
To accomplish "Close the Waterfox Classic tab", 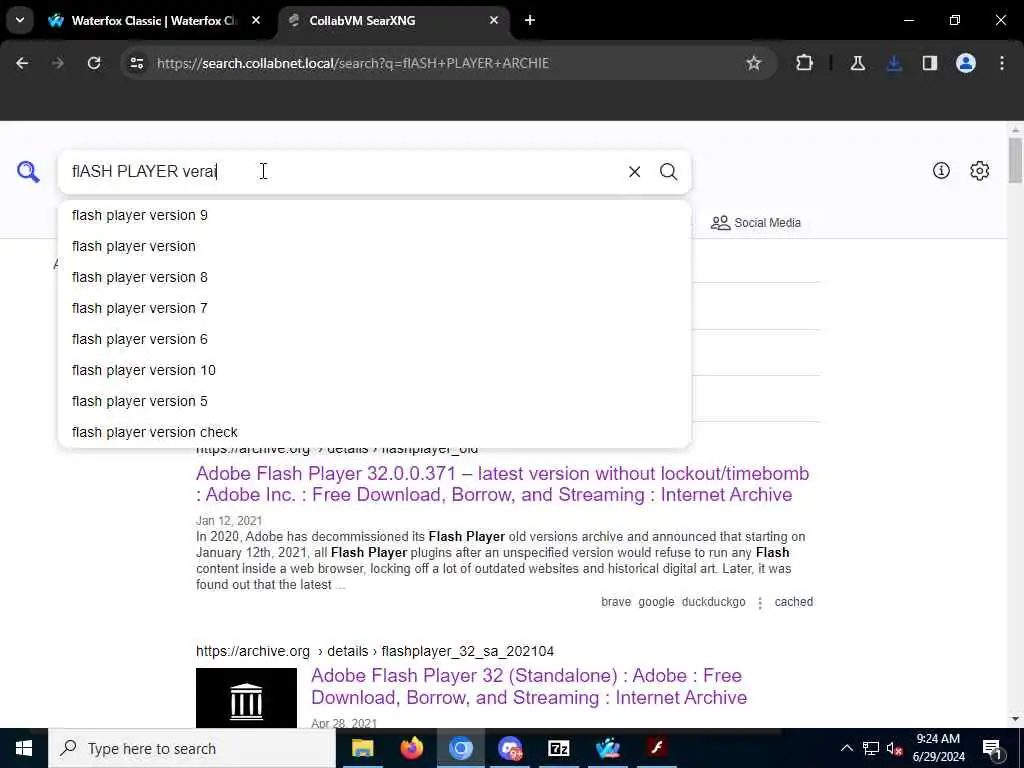I will [x=256, y=20].
